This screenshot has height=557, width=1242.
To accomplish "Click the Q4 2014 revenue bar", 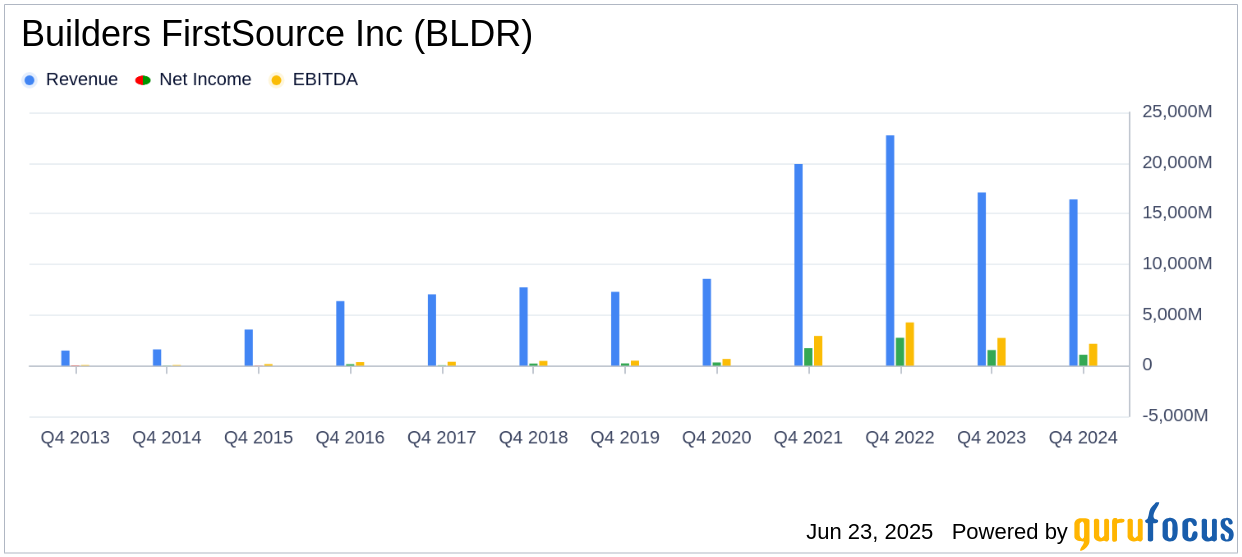I will click(157, 358).
